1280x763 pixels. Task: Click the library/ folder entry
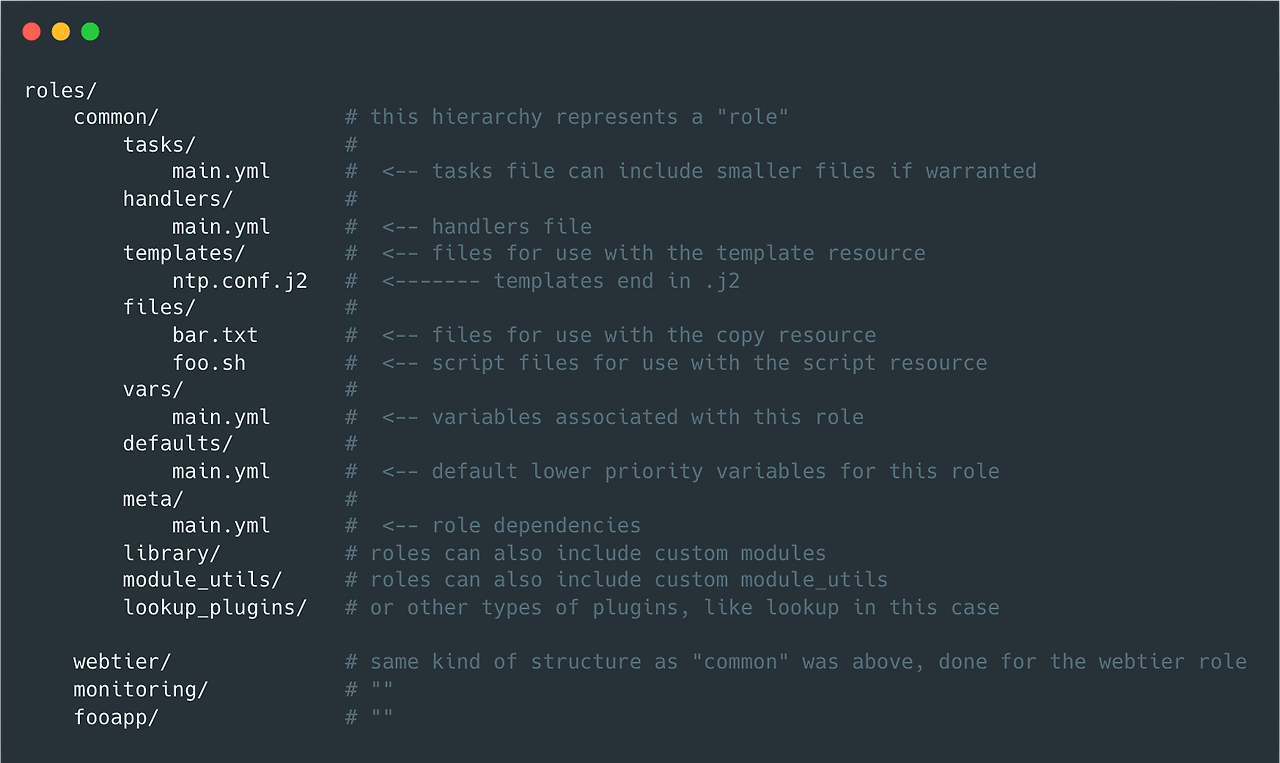(x=172, y=553)
